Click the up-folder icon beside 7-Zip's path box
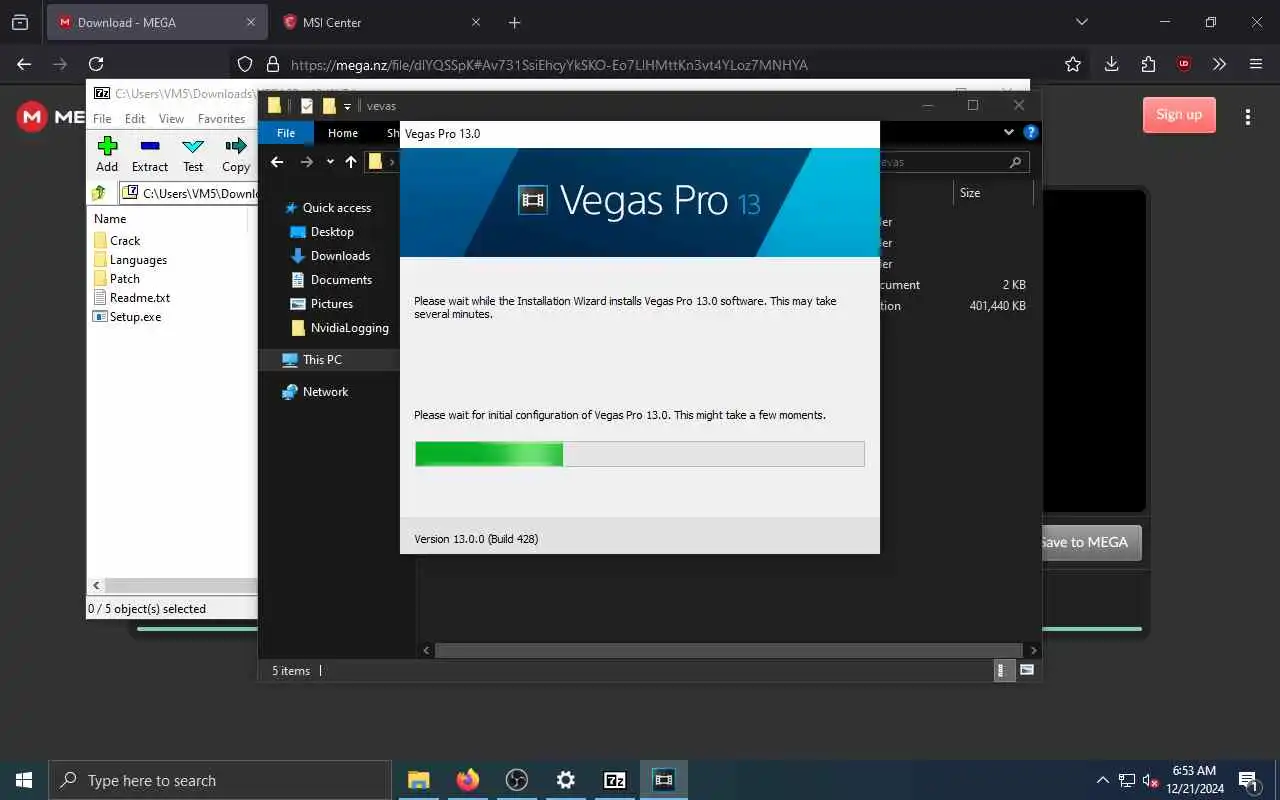 [99, 193]
